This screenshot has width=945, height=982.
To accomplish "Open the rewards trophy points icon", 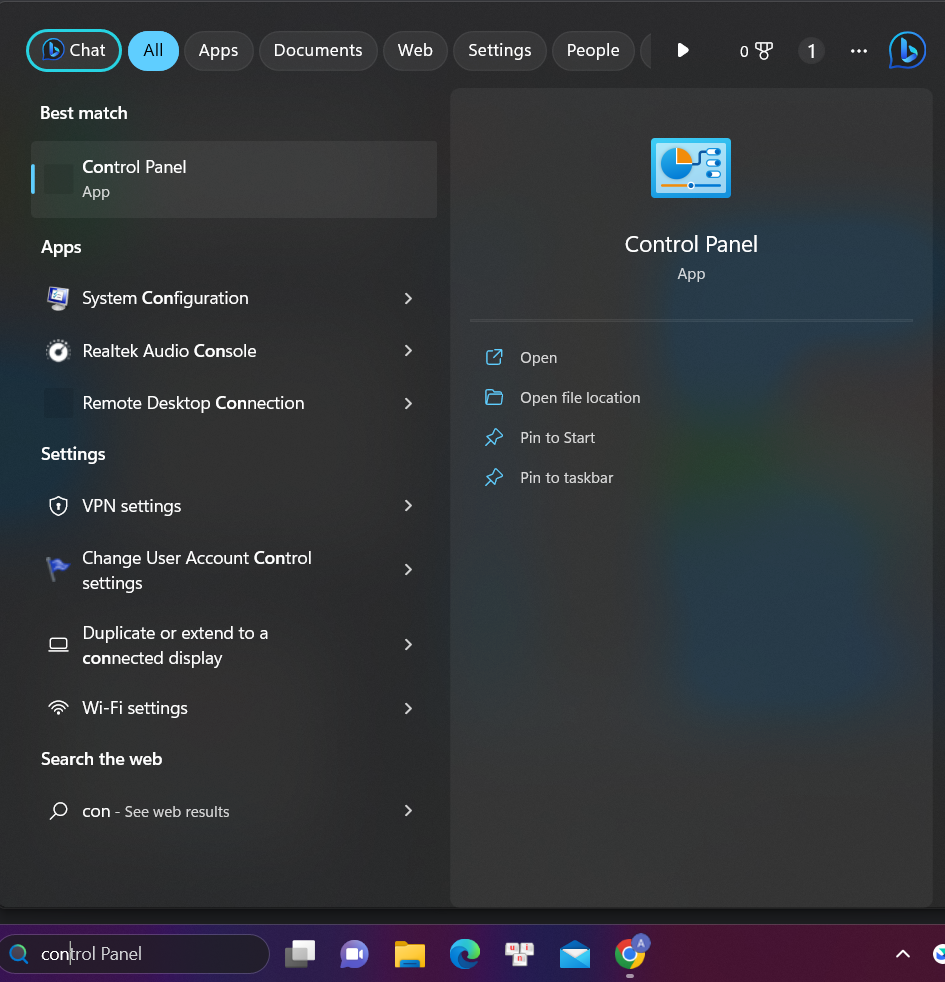I will click(756, 51).
